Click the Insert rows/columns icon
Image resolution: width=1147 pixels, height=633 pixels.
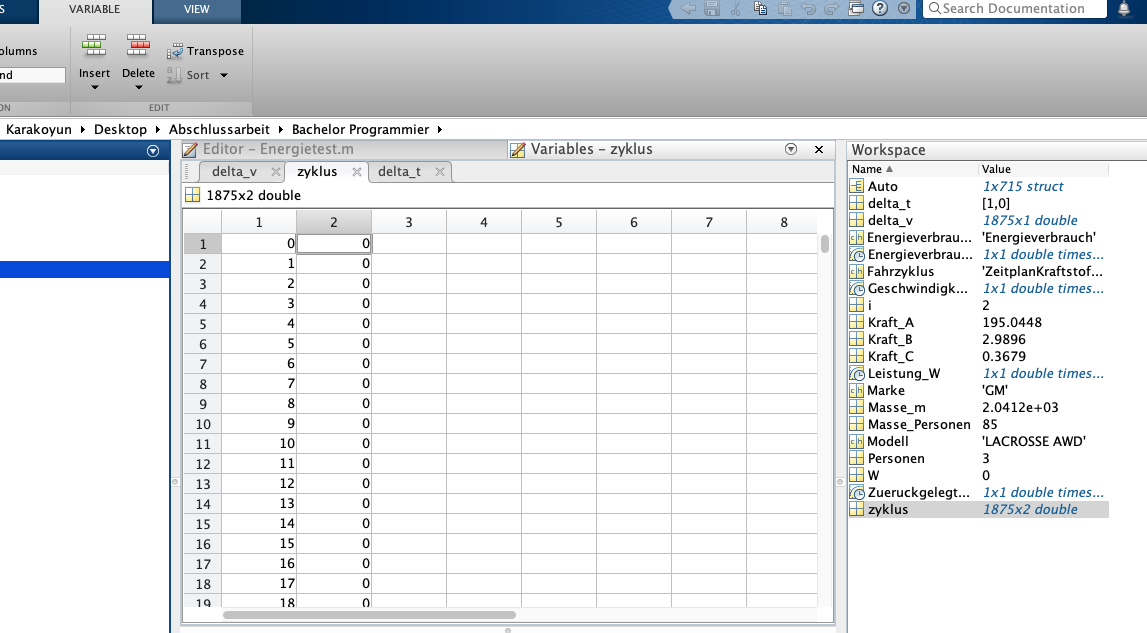click(94, 46)
